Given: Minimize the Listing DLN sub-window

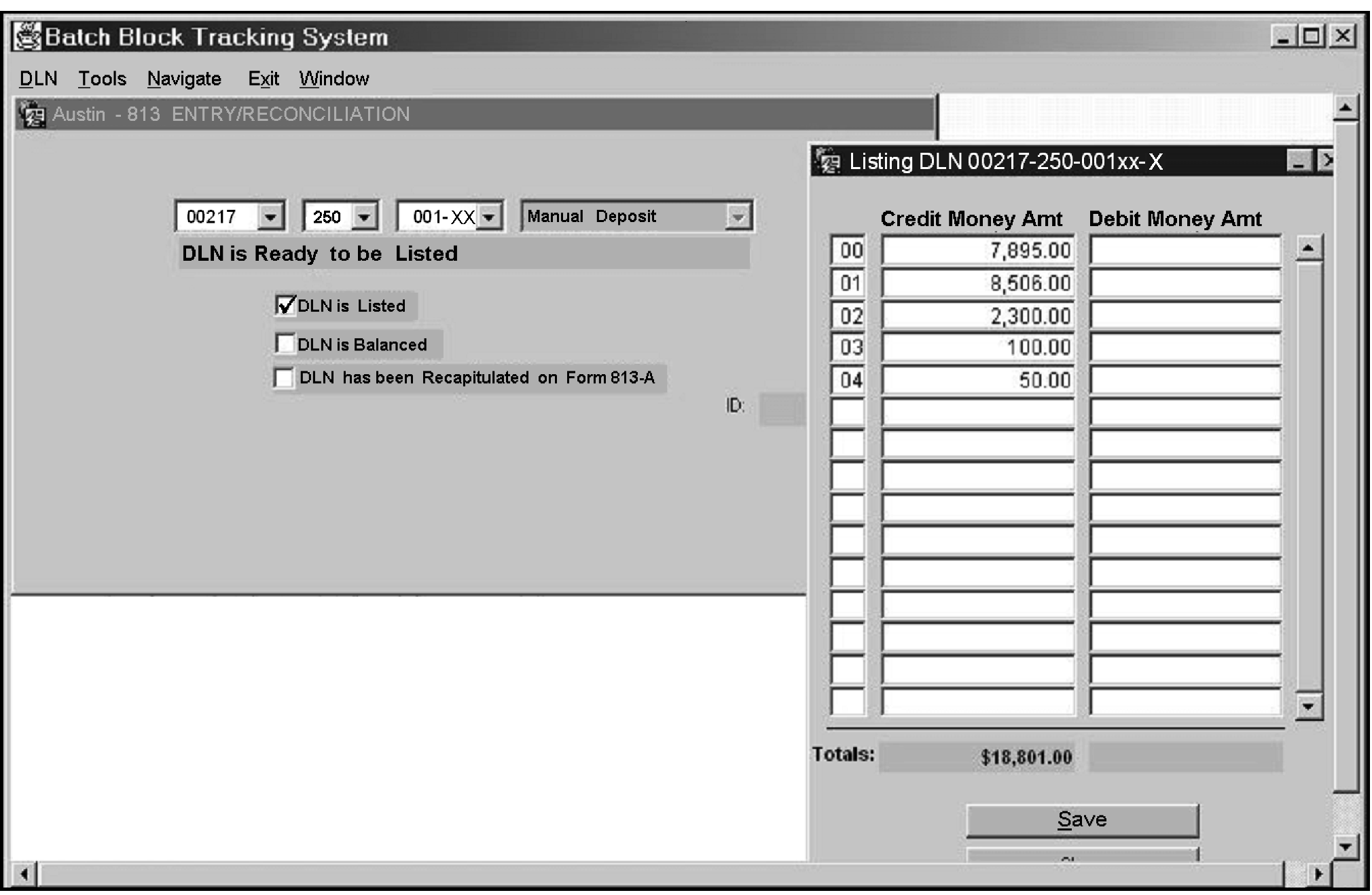Looking at the screenshot, I should tap(1299, 162).
